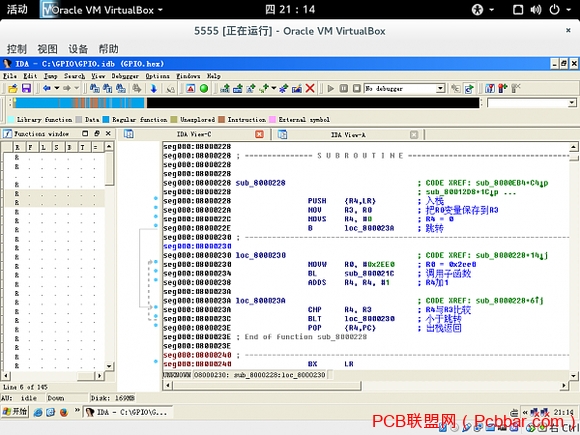Close the Functions window panel
Viewport: 580px width, 435px height.
tap(108, 134)
